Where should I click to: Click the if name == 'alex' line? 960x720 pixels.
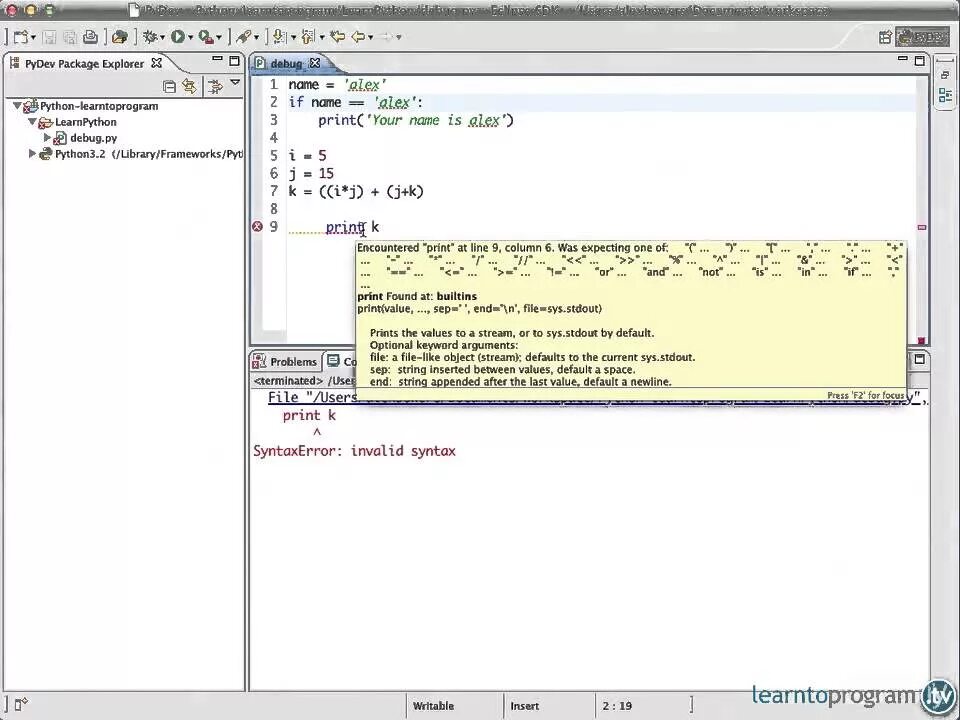[x=356, y=102]
